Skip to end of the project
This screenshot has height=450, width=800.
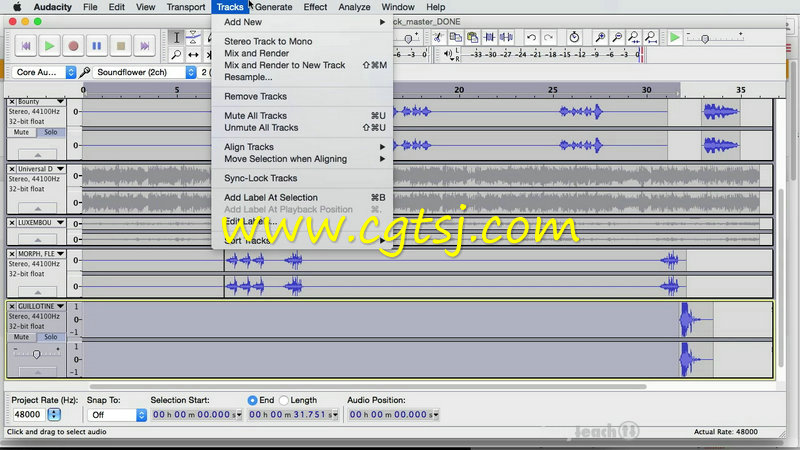[144, 46]
